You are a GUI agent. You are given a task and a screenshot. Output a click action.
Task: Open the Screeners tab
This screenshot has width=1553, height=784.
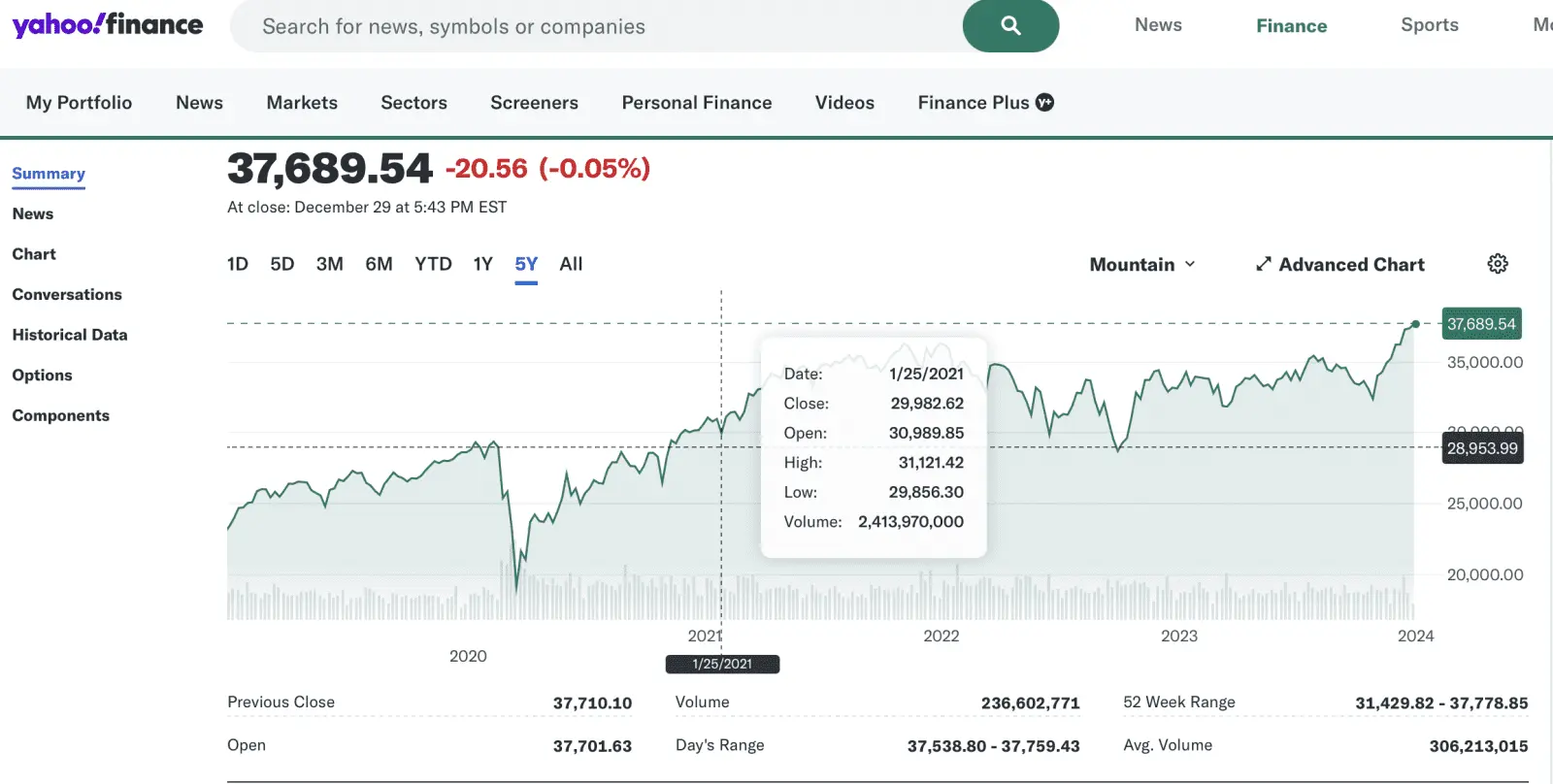click(534, 102)
